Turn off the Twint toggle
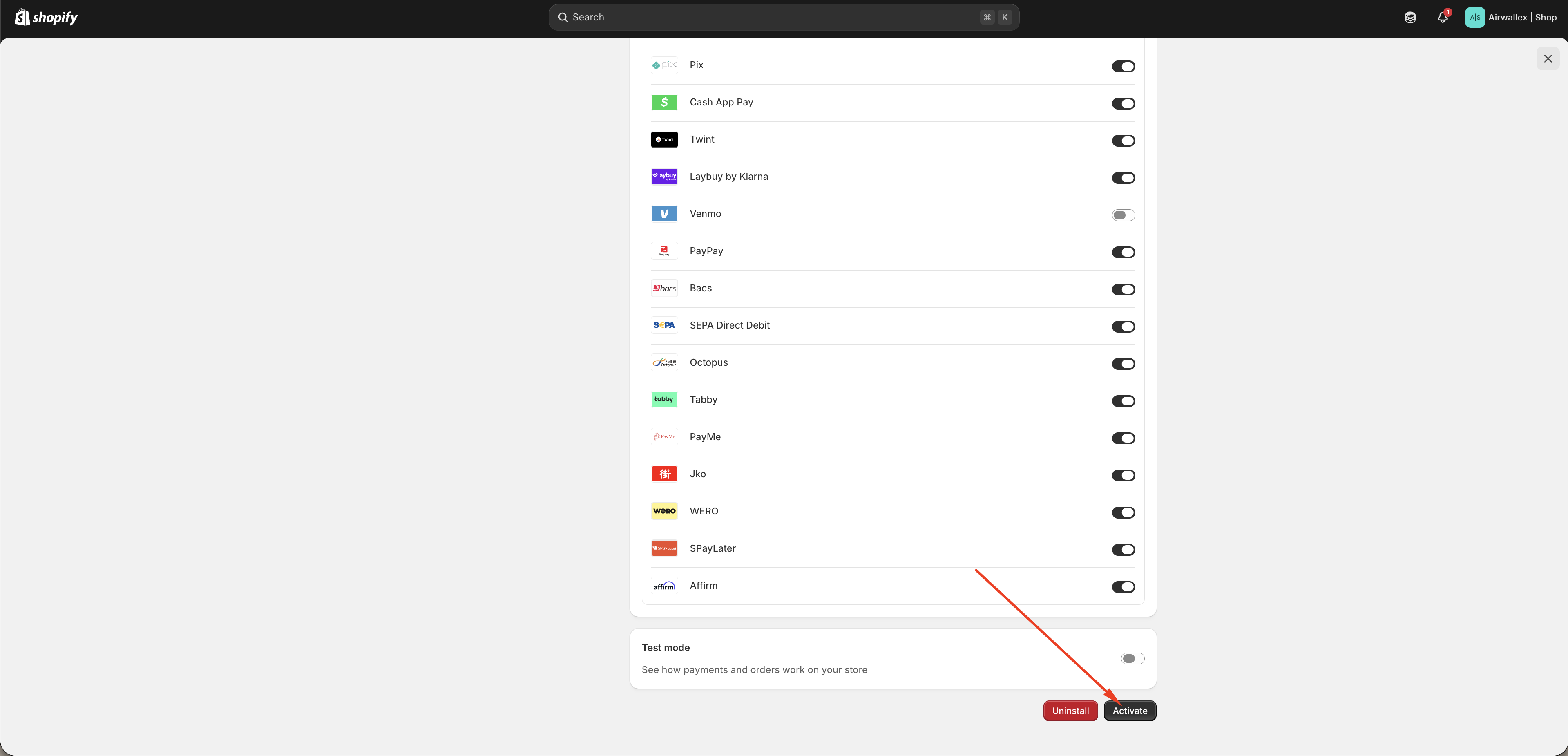 point(1123,141)
